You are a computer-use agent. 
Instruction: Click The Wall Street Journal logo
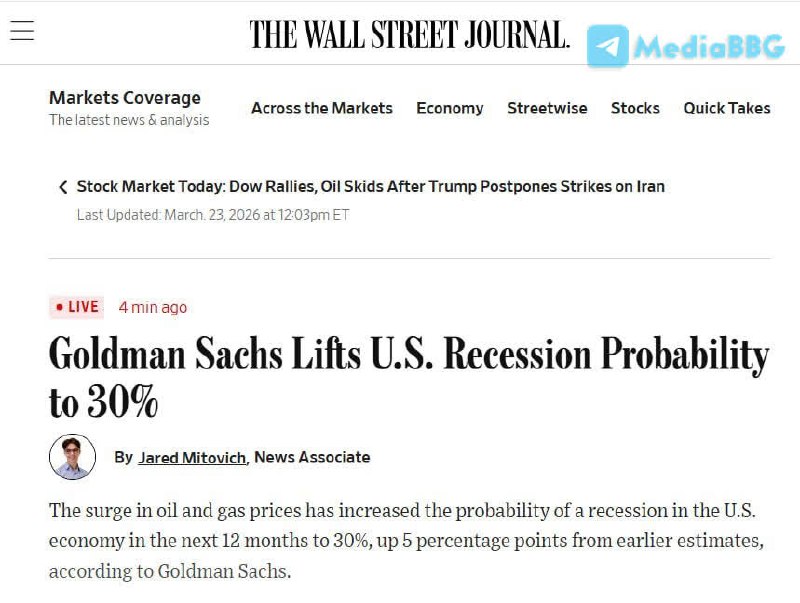pyautogui.click(x=409, y=34)
